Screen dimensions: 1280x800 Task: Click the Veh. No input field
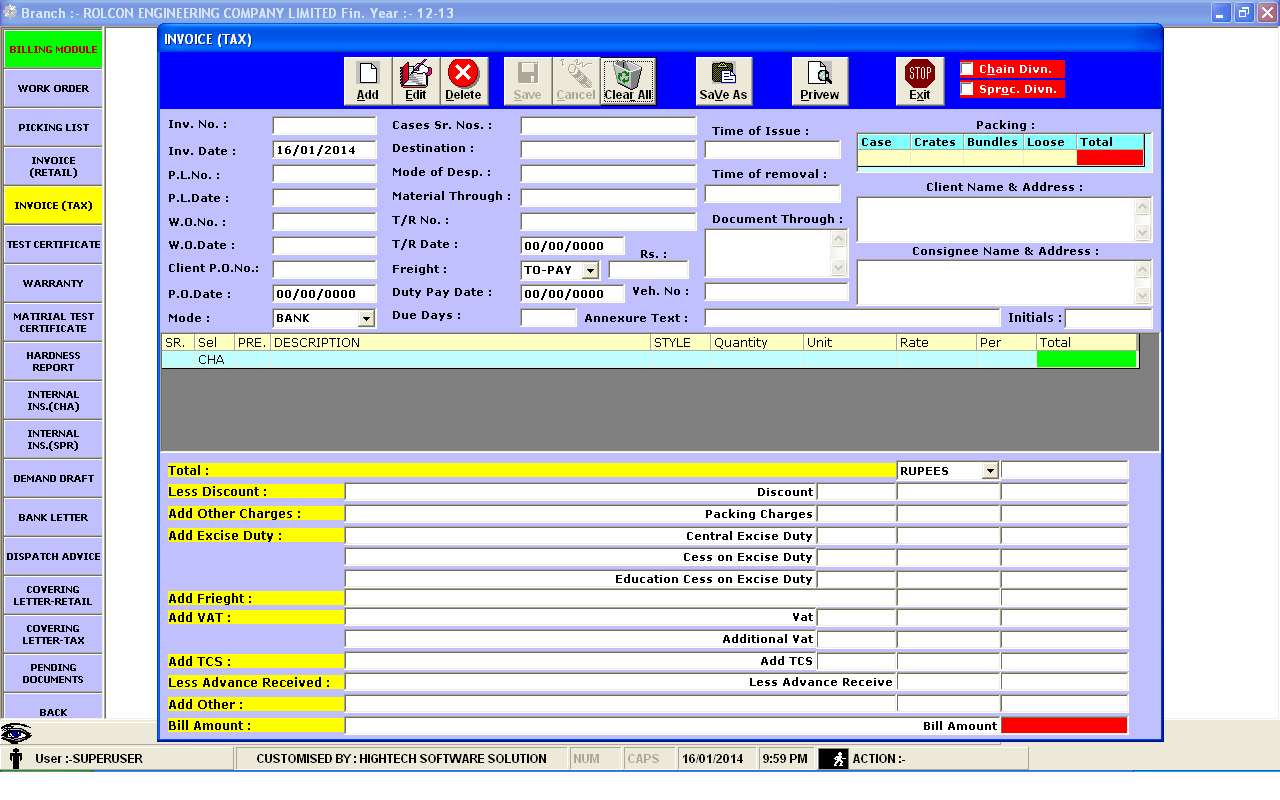[x=777, y=292]
